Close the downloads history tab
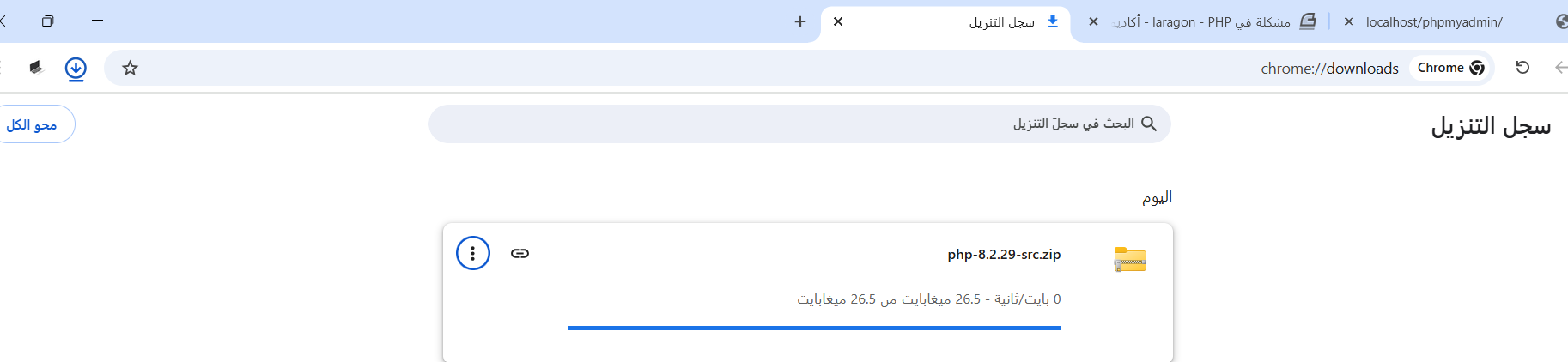Screen dimensions: 1568x362 [x=838, y=21]
